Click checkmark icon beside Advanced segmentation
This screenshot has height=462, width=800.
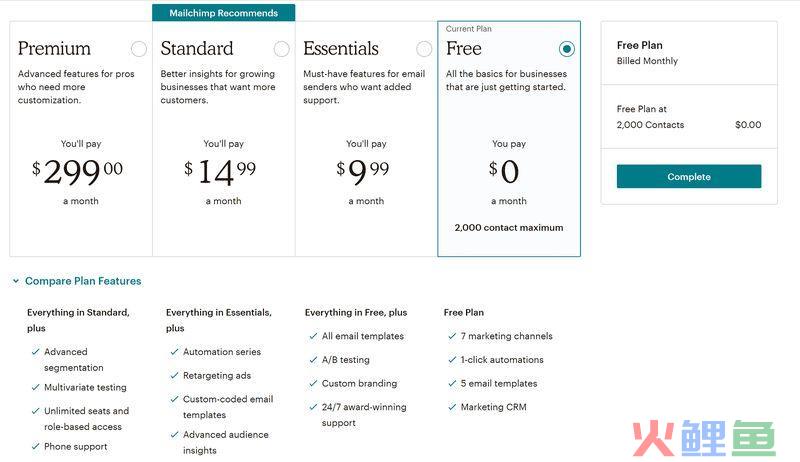[35, 352]
